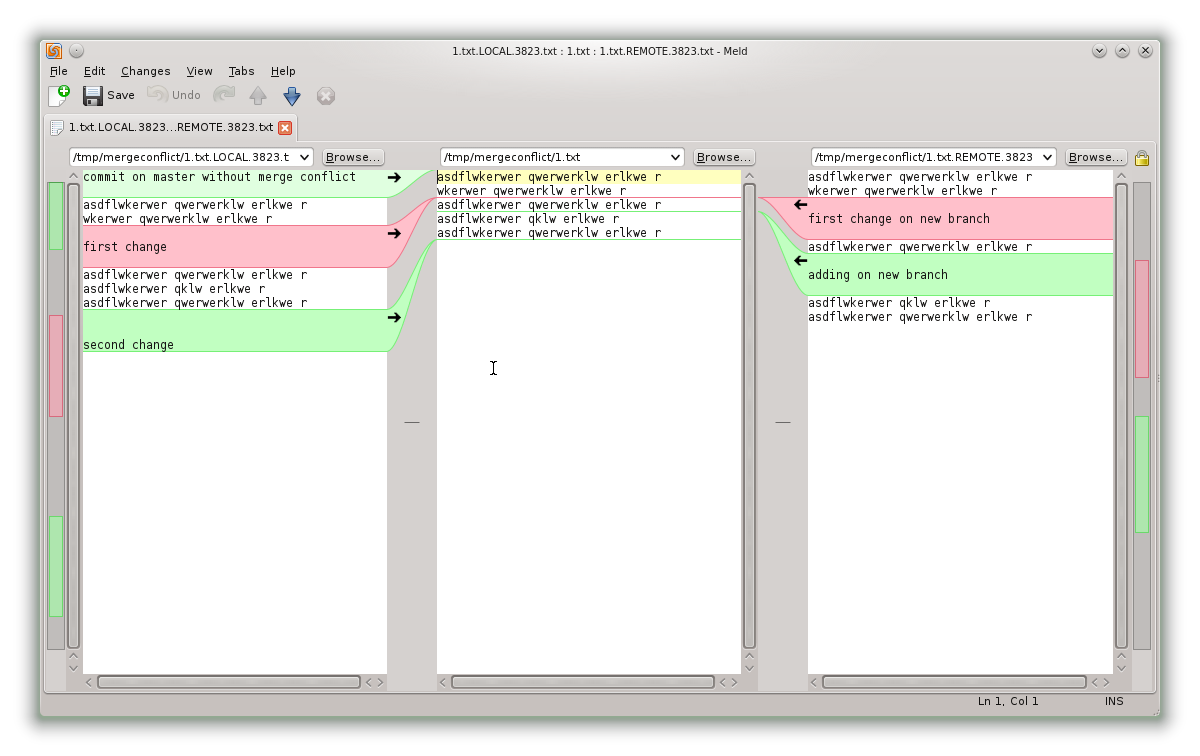
Task: Click the Undo toolbar button
Action: (x=174, y=95)
